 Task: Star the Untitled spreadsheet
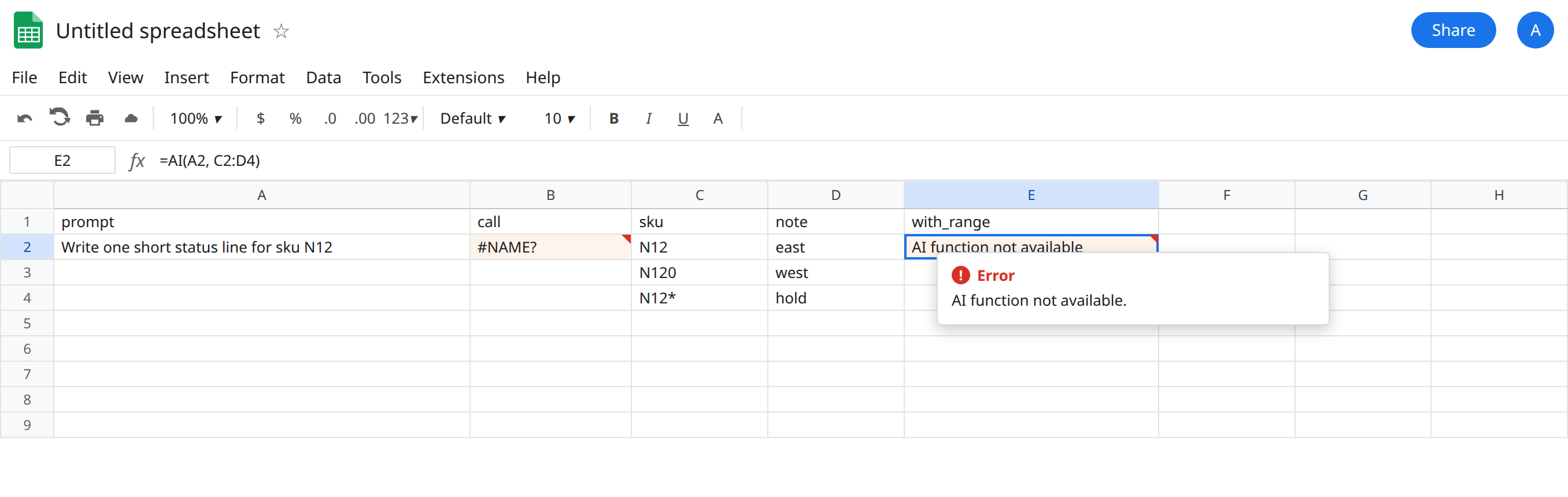click(280, 31)
